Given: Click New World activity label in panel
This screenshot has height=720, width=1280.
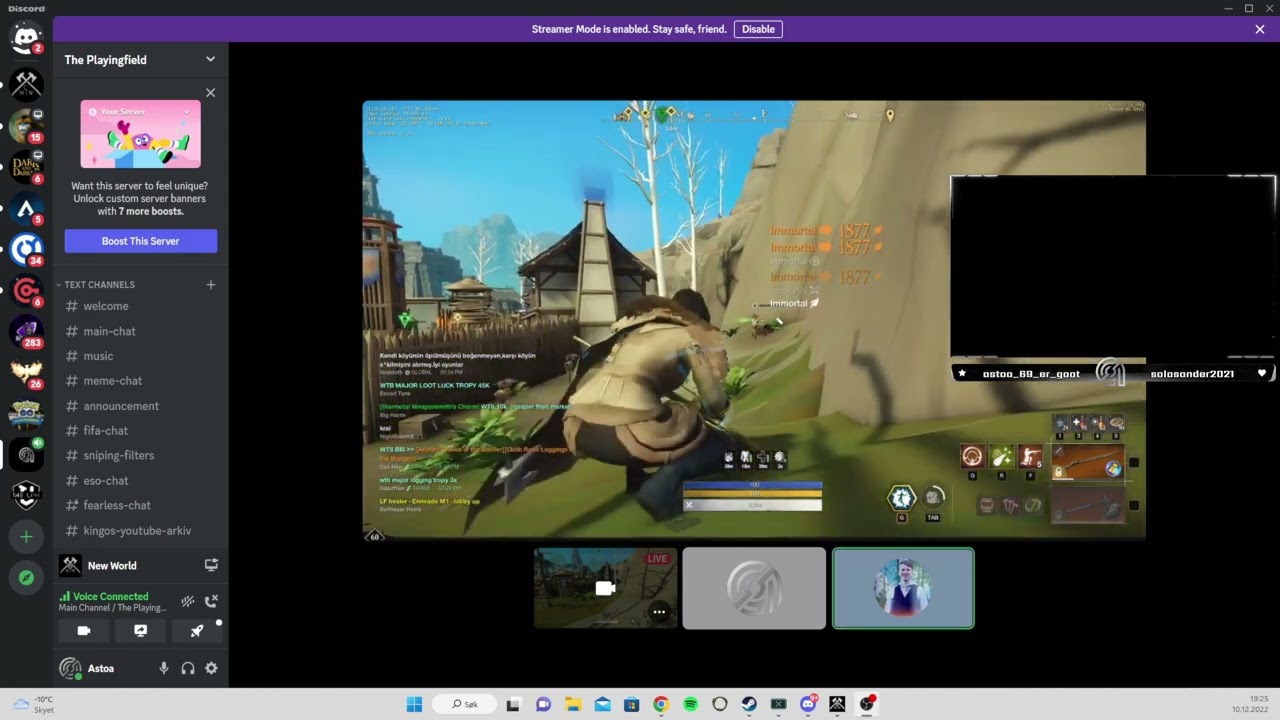Looking at the screenshot, I should (112, 565).
